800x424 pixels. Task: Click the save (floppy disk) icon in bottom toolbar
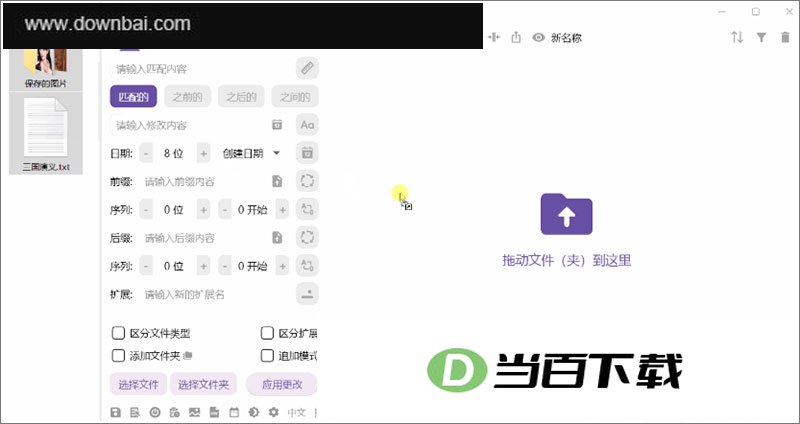click(x=116, y=412)
